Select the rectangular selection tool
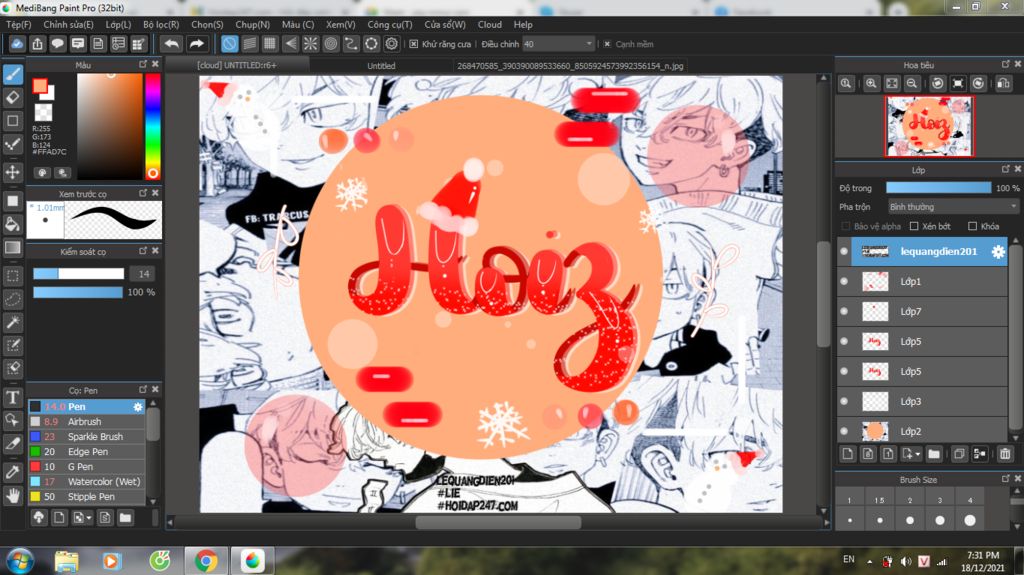The image size is (1024, 575). click(x=13, y=276)
